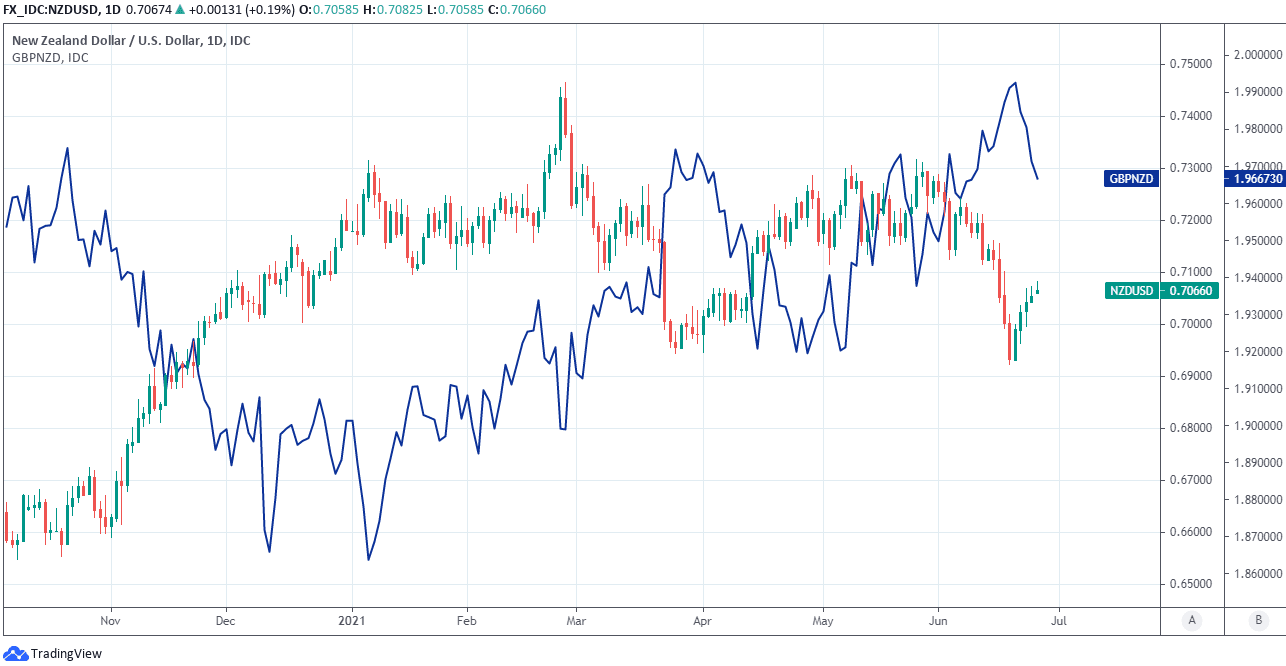Click the 1.966730 GBPNZD price tag
1286x666 pixels.
pos(1254,179)
